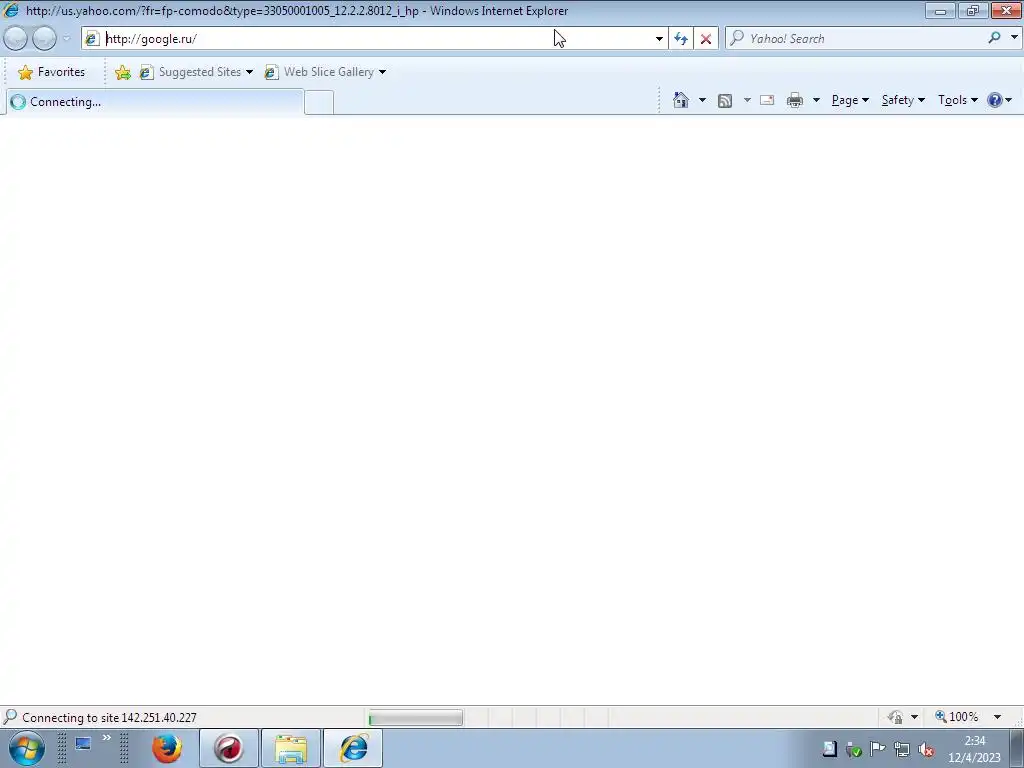1024x768 pixels.
Task: Expand the address bar autocomplete dropdown arrow
Action: point(659,39)
